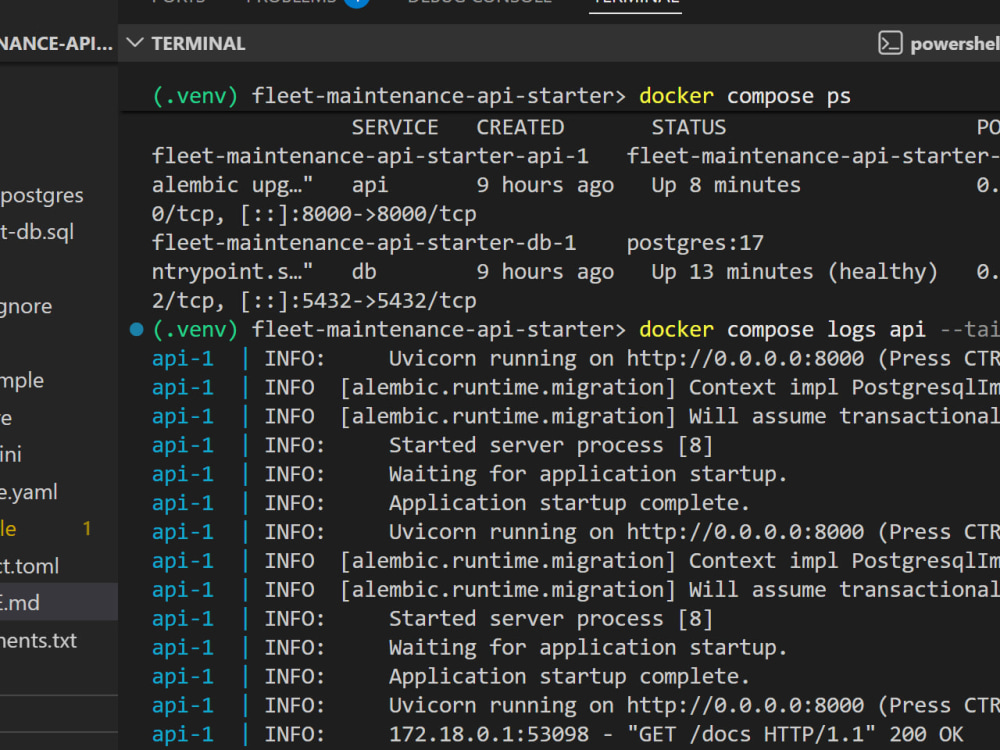Open the file ending in mple
Viewport: 1000px width, 750px height.
click(22, 381)
